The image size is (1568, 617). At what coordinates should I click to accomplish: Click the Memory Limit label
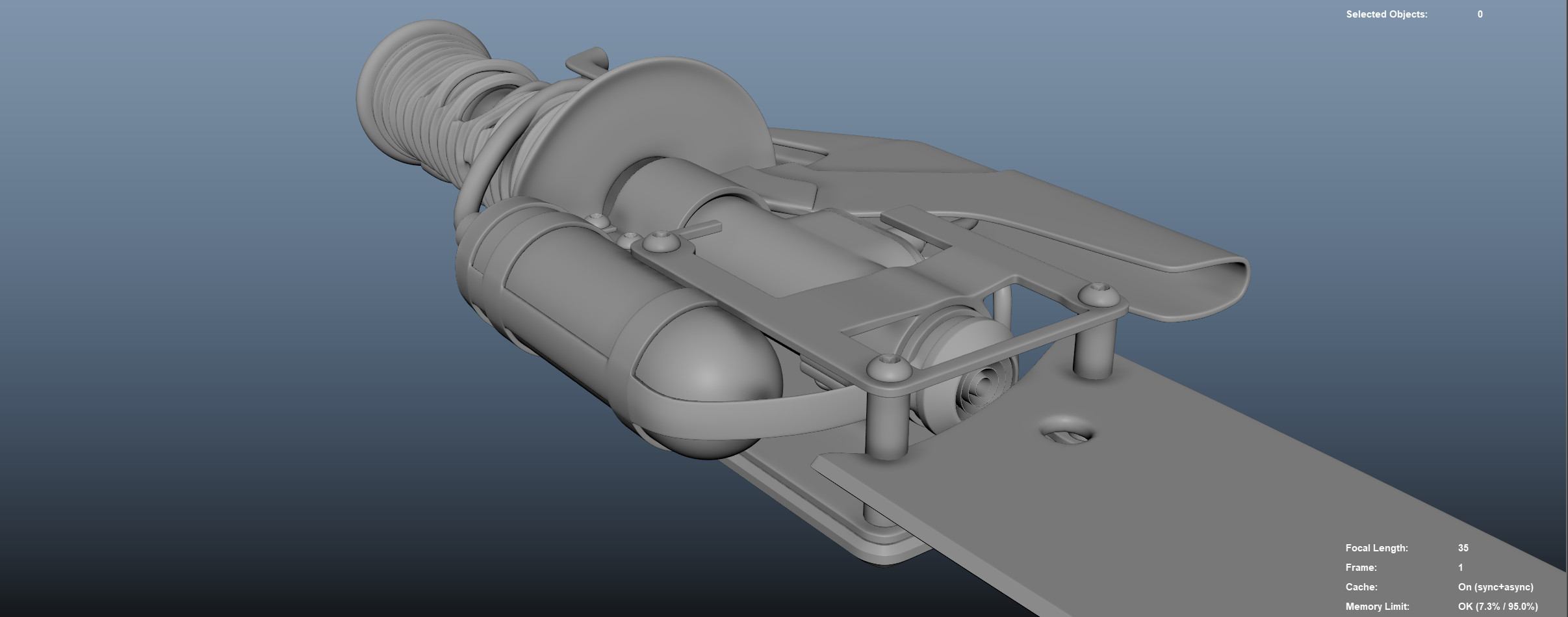coord(1376,607)
